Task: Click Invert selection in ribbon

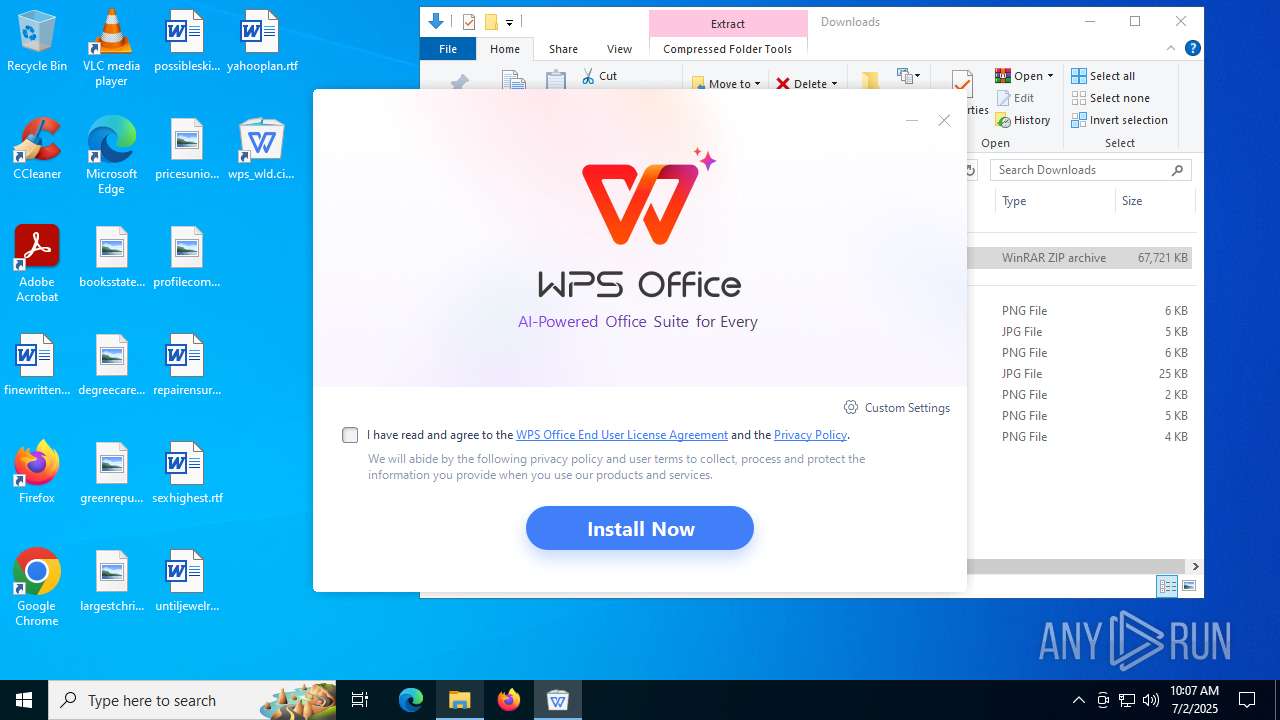Action: [x=1119, y=120]
